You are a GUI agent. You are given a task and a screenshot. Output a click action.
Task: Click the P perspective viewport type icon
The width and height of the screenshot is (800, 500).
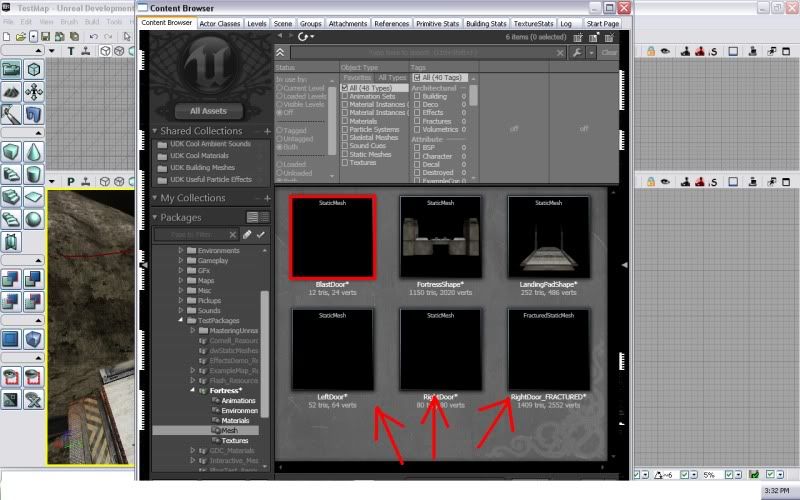point(71,182)
